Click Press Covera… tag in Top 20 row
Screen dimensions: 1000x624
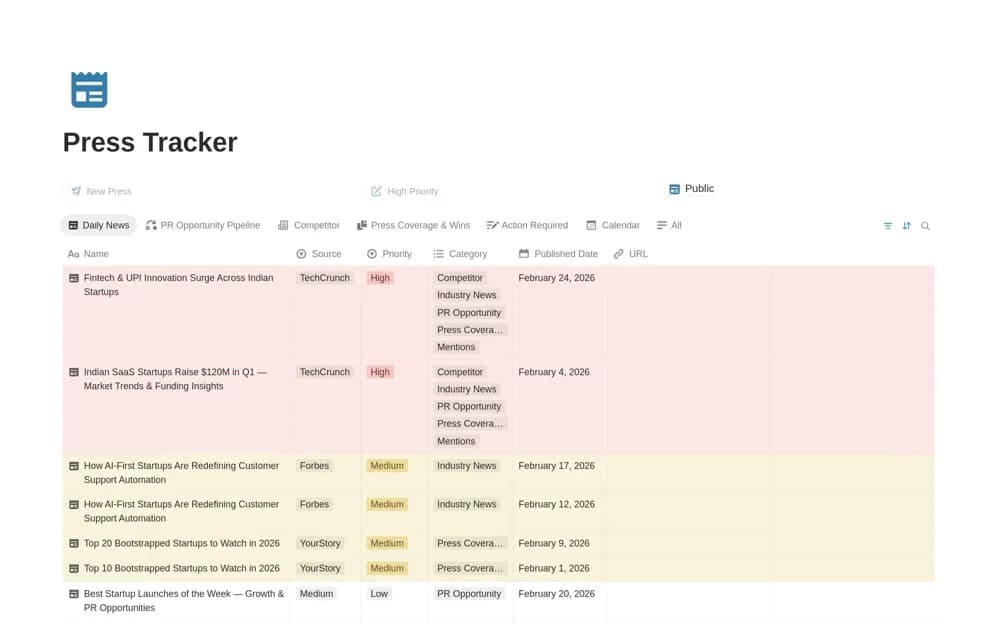coord(470,544)
